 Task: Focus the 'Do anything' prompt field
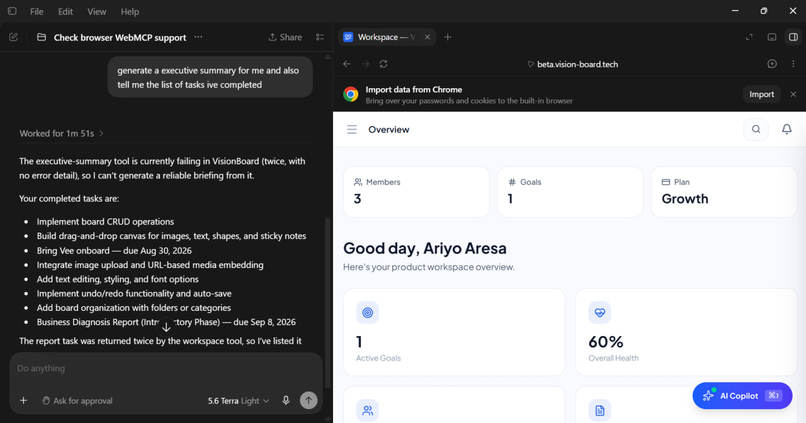click(166, 369)
